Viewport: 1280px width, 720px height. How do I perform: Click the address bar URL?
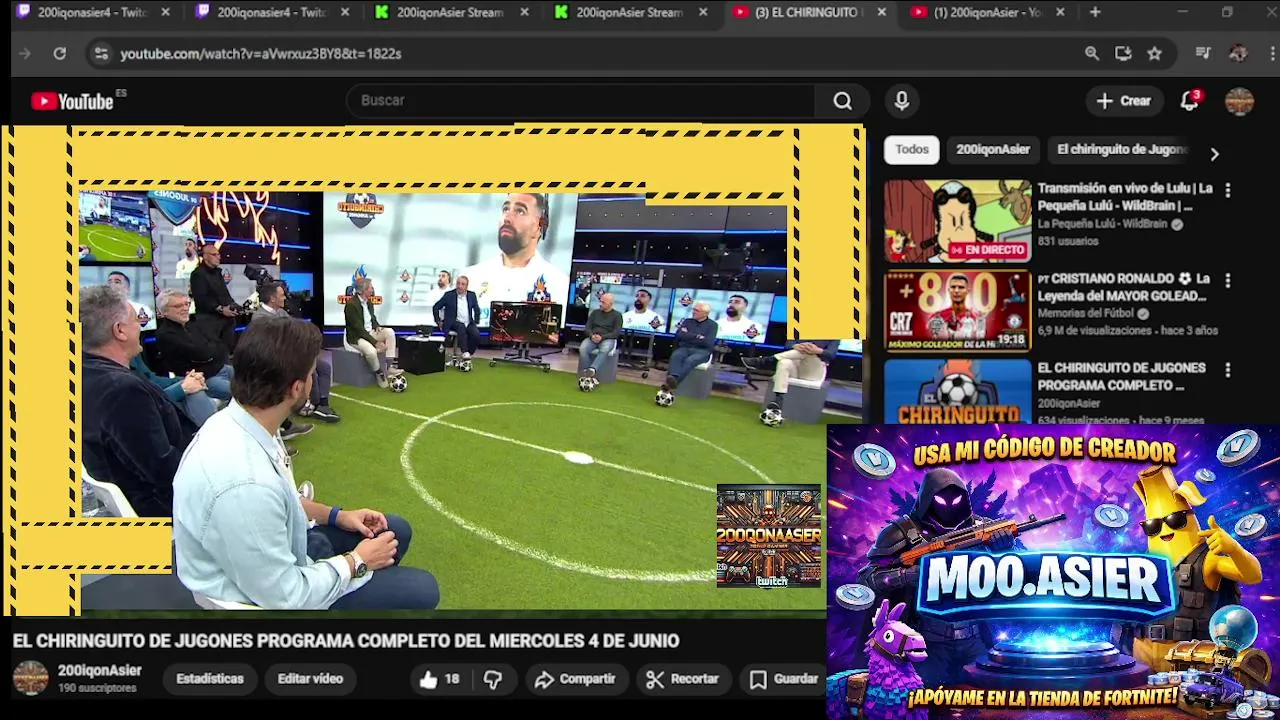tap(261, 54)
